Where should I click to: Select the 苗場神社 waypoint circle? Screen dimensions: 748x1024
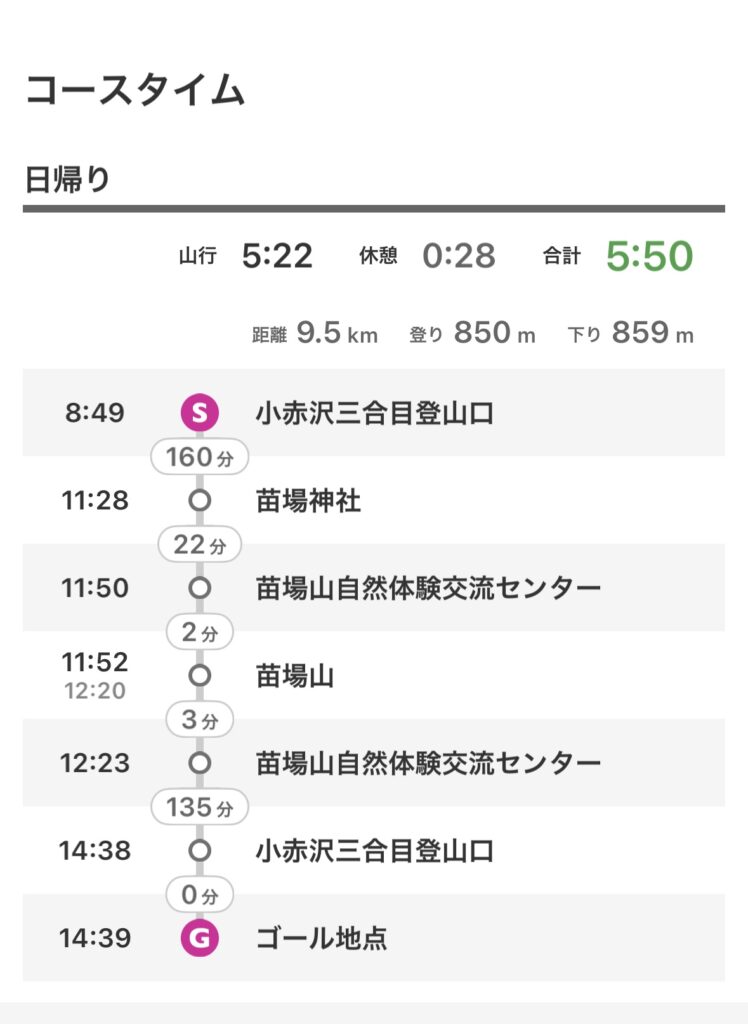pos(199,501)
